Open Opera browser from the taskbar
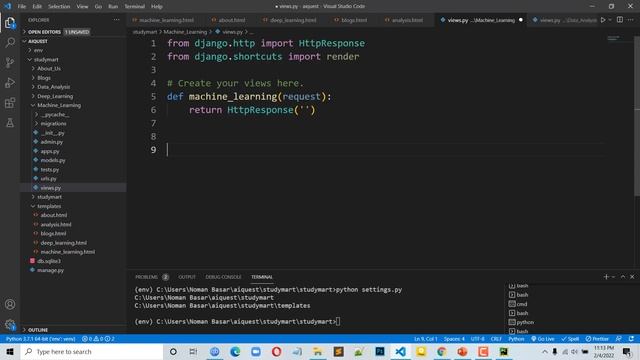The width and height of the screenshot is (640, 360). 276,351
